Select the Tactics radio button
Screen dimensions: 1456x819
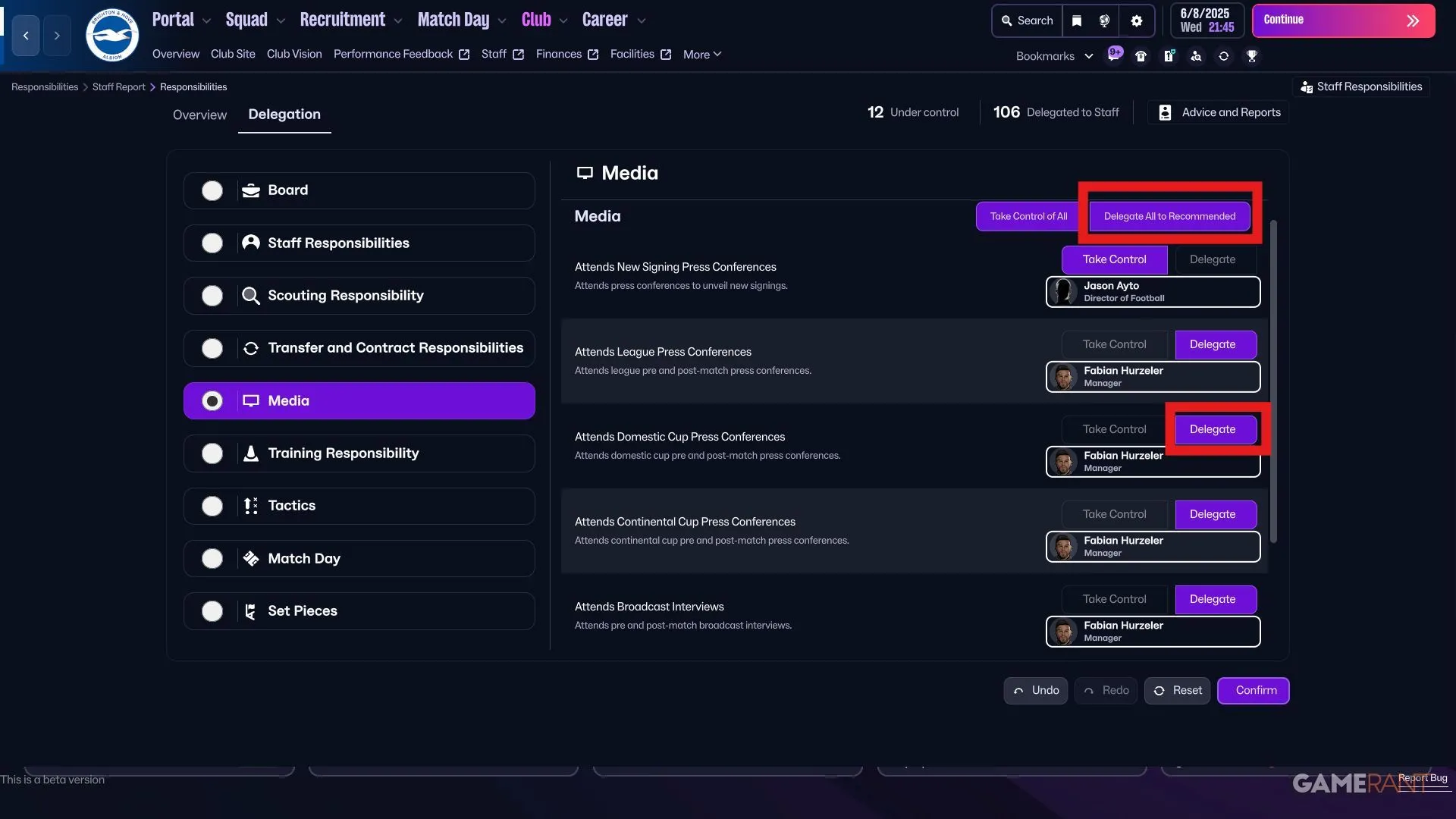tap(212, 506)
